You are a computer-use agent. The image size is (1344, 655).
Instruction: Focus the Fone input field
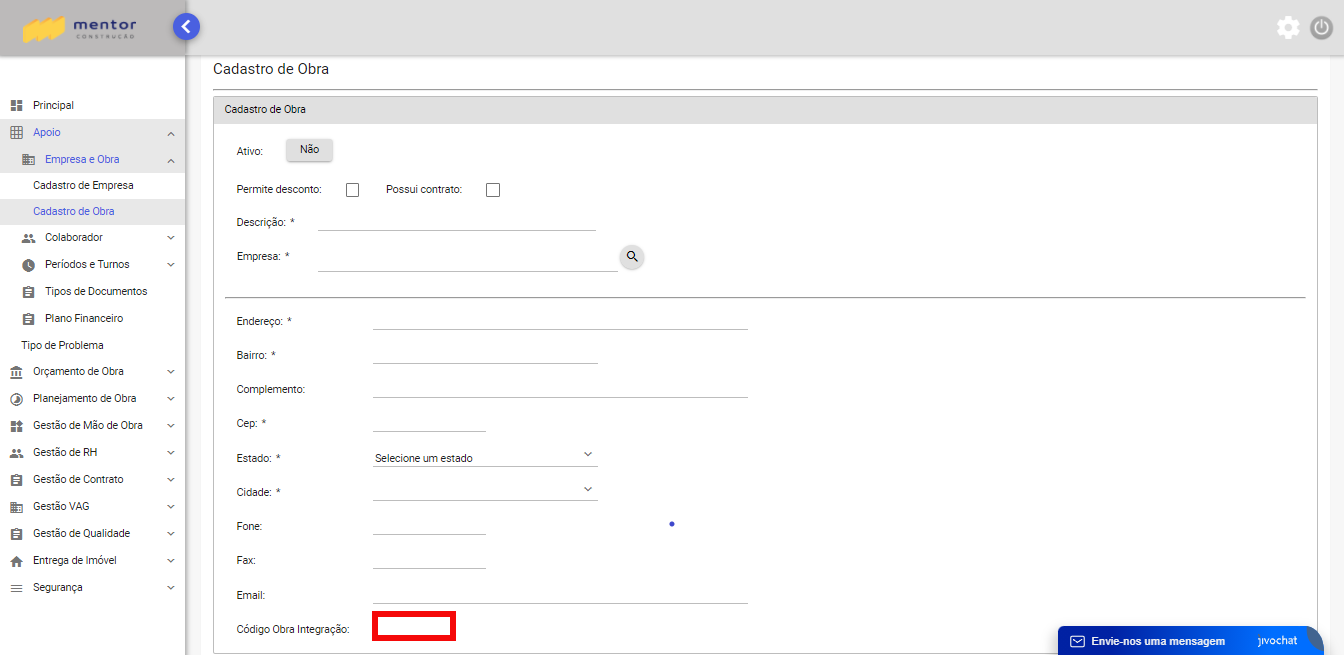(429, 525)
